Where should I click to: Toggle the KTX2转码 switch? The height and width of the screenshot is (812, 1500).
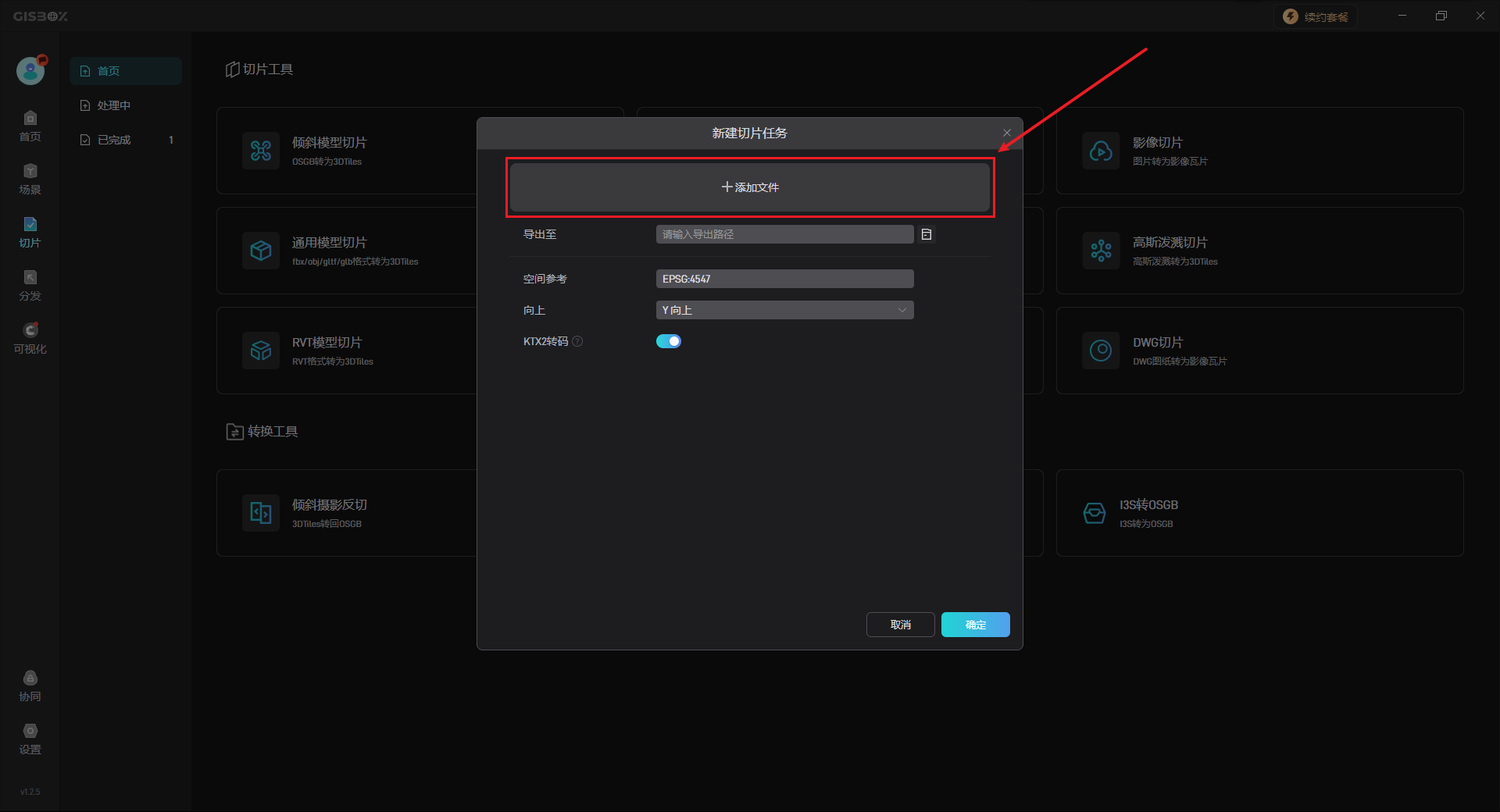(x=669, y=341)
